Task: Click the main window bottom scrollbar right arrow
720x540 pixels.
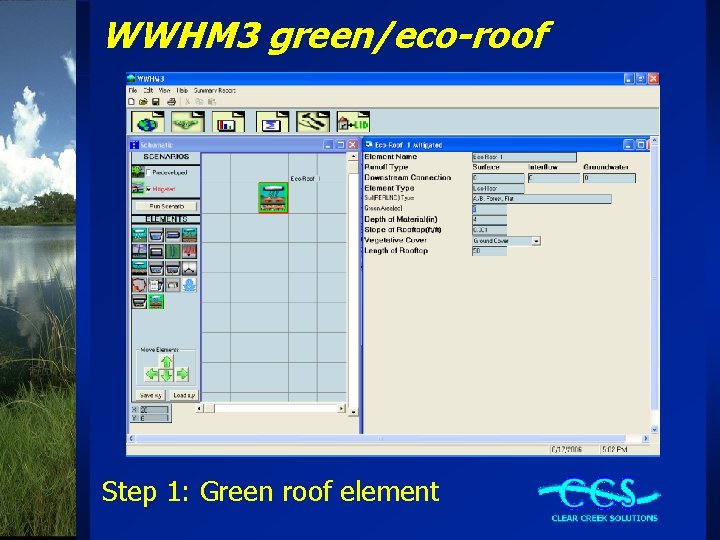Action: pyautogui.click(x=646, y=439)
